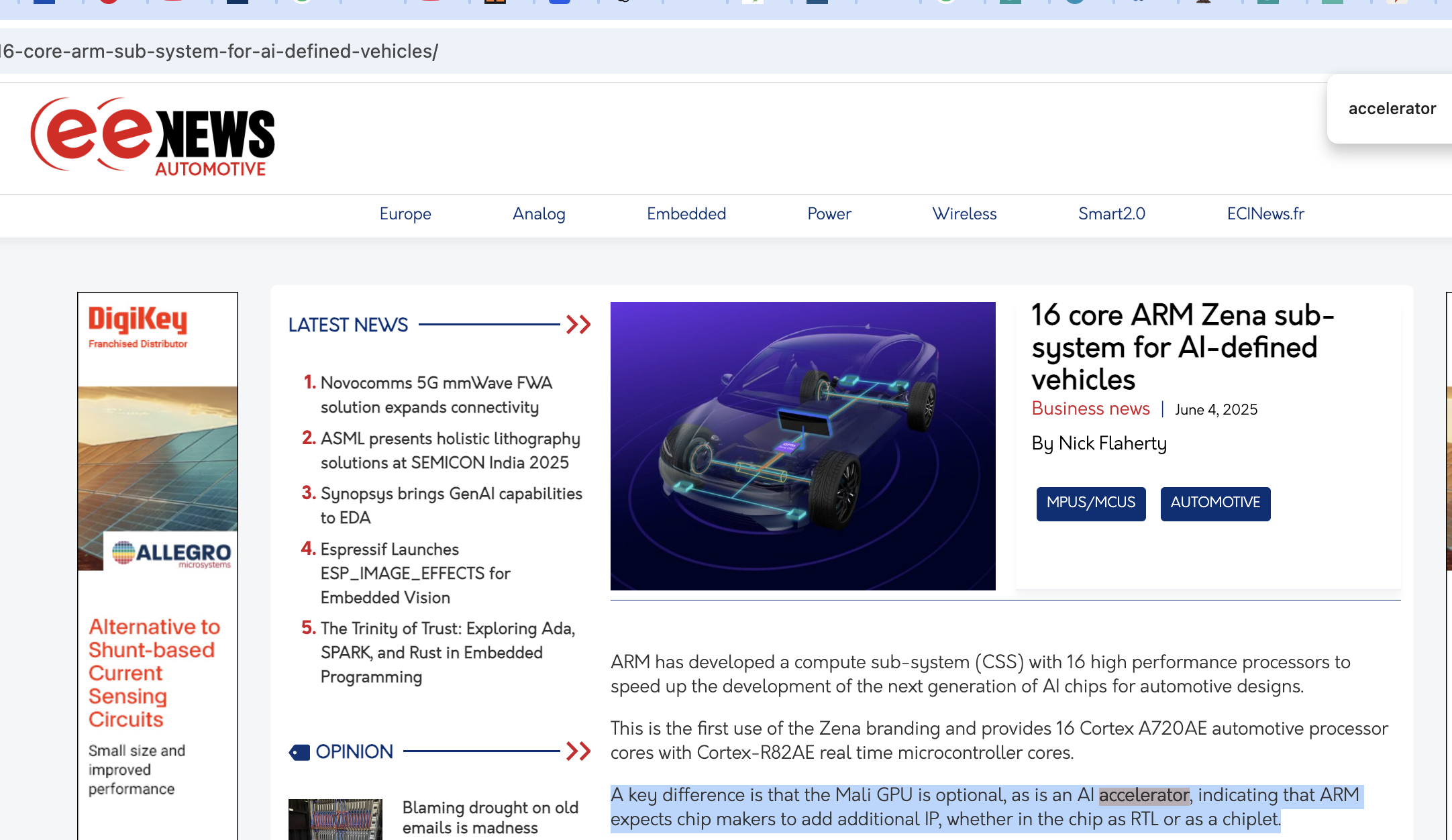Open Blaming drought on old emails opinion
Screen dimensions: 1452x840
tap(490, 818)
